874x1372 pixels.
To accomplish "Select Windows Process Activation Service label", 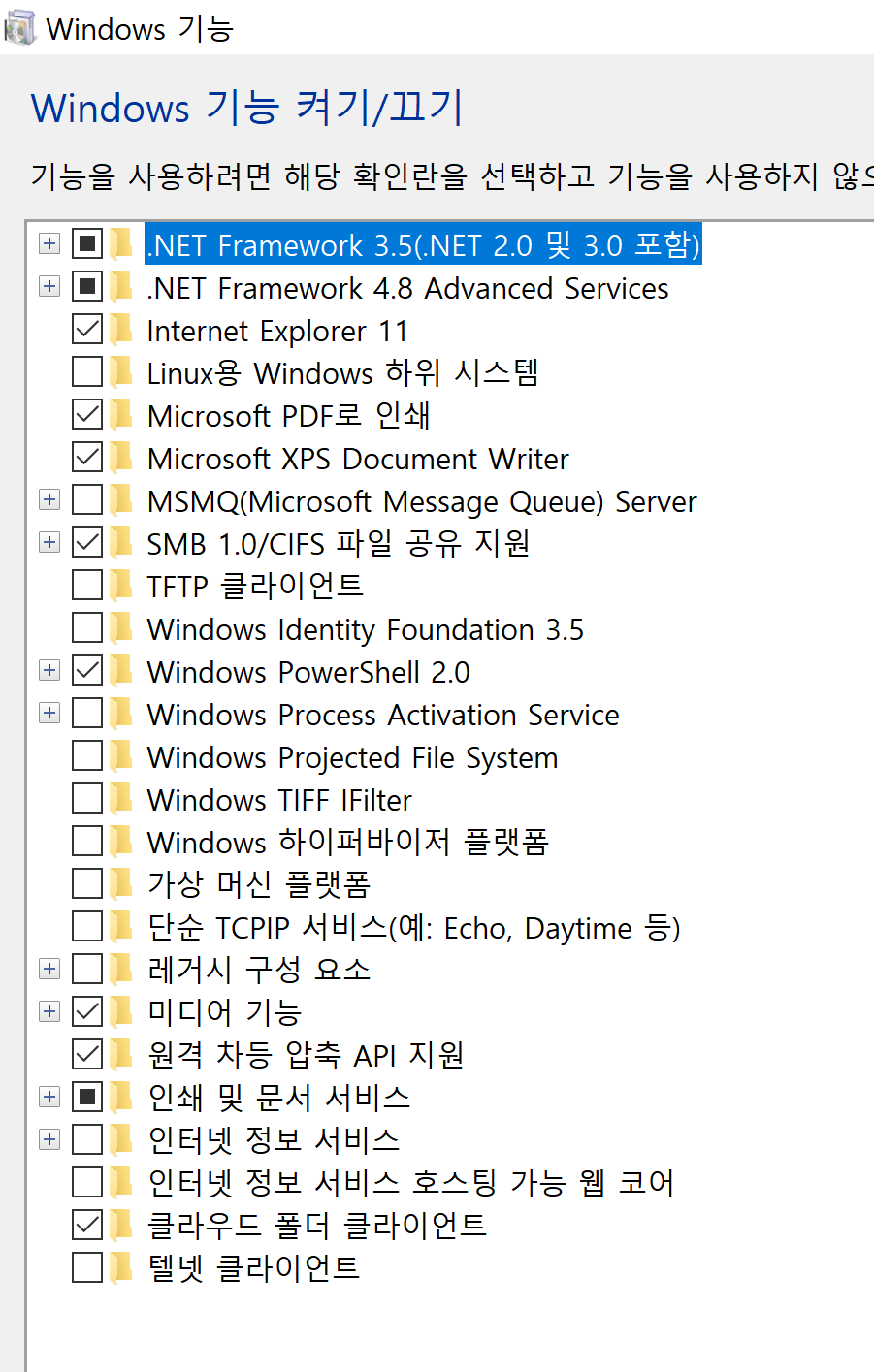I will [x=383, y=714].
